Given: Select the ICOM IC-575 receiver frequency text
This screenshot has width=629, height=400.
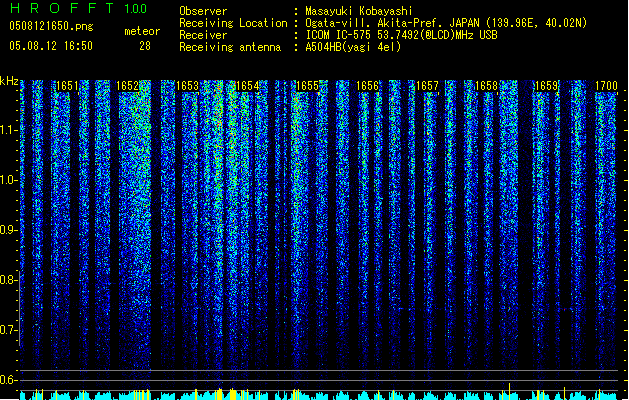Looking at the screenshot, I should coord(402,35).
